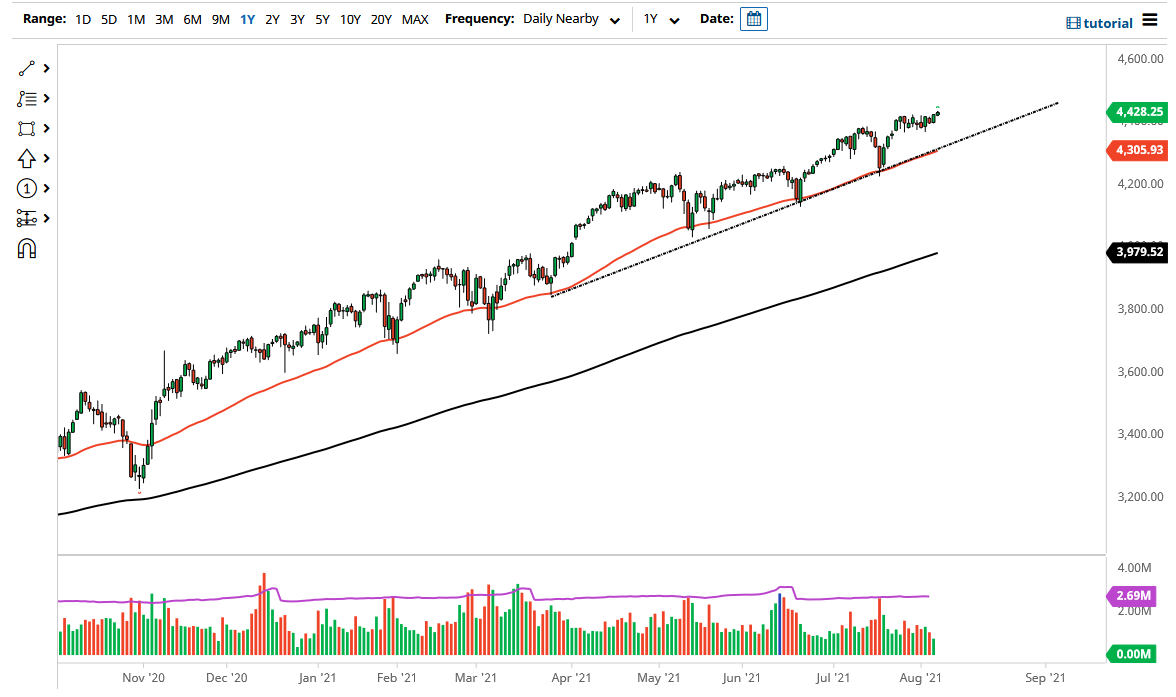1176x697 pixels.
Task: Open the Date calendar picker
Action: [753, 18]
